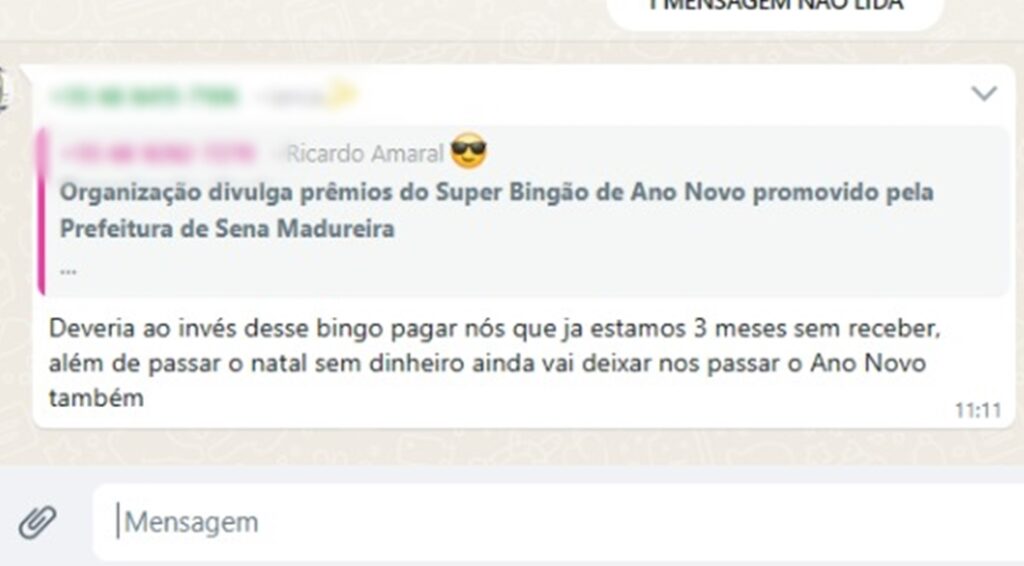
Task: Click the 1 MENSAGEM NÃO LIDA banner
Action: [x=775, y=8]
